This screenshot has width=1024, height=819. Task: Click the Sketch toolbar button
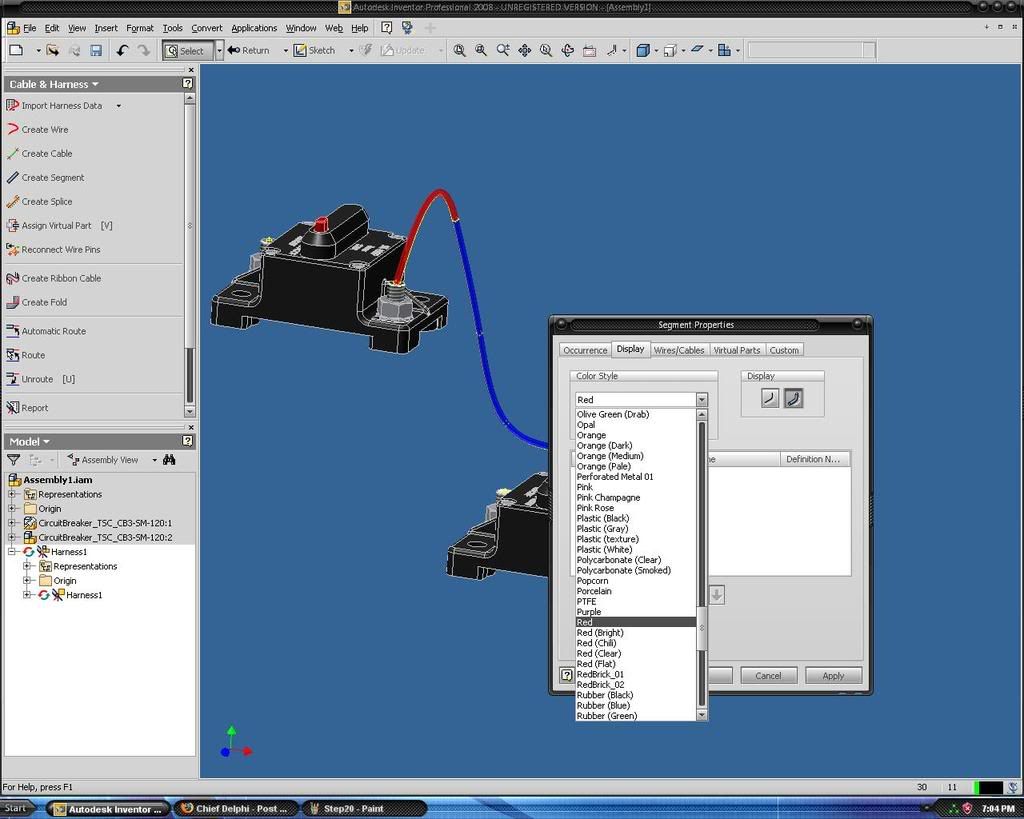(315, 50)
